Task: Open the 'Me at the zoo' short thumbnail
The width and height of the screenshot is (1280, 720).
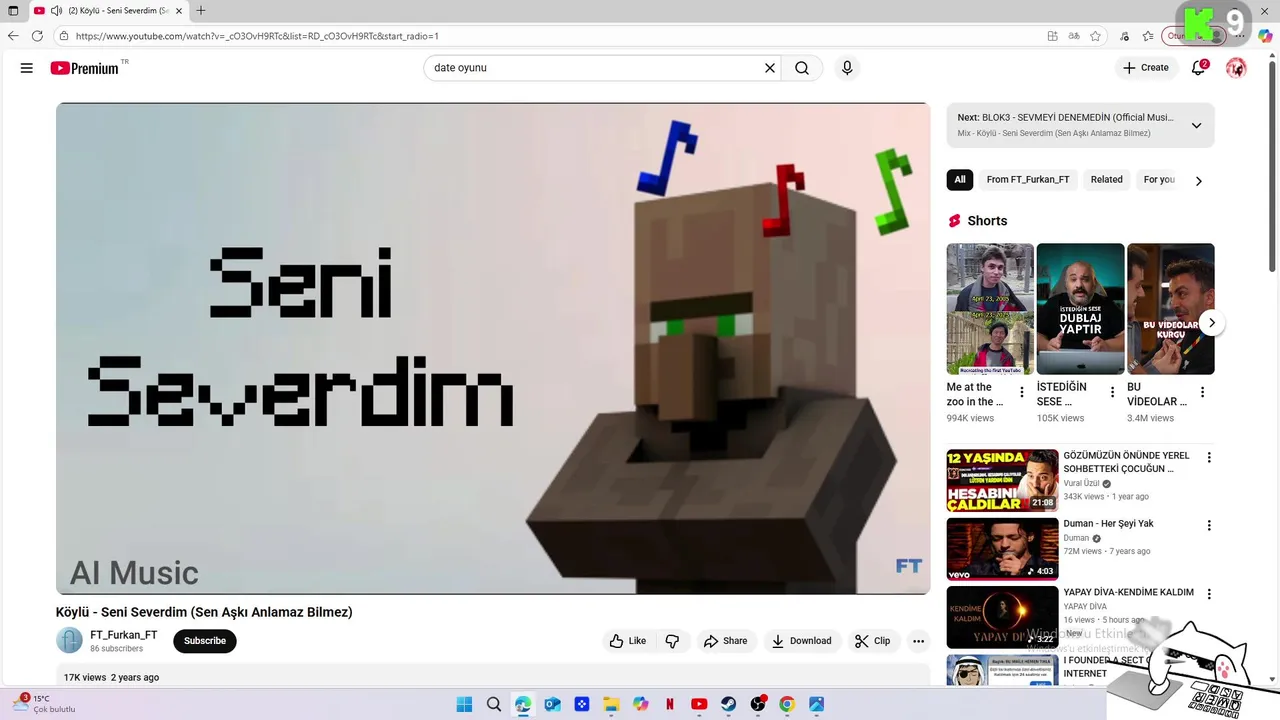Action: (x=990, y=309)
